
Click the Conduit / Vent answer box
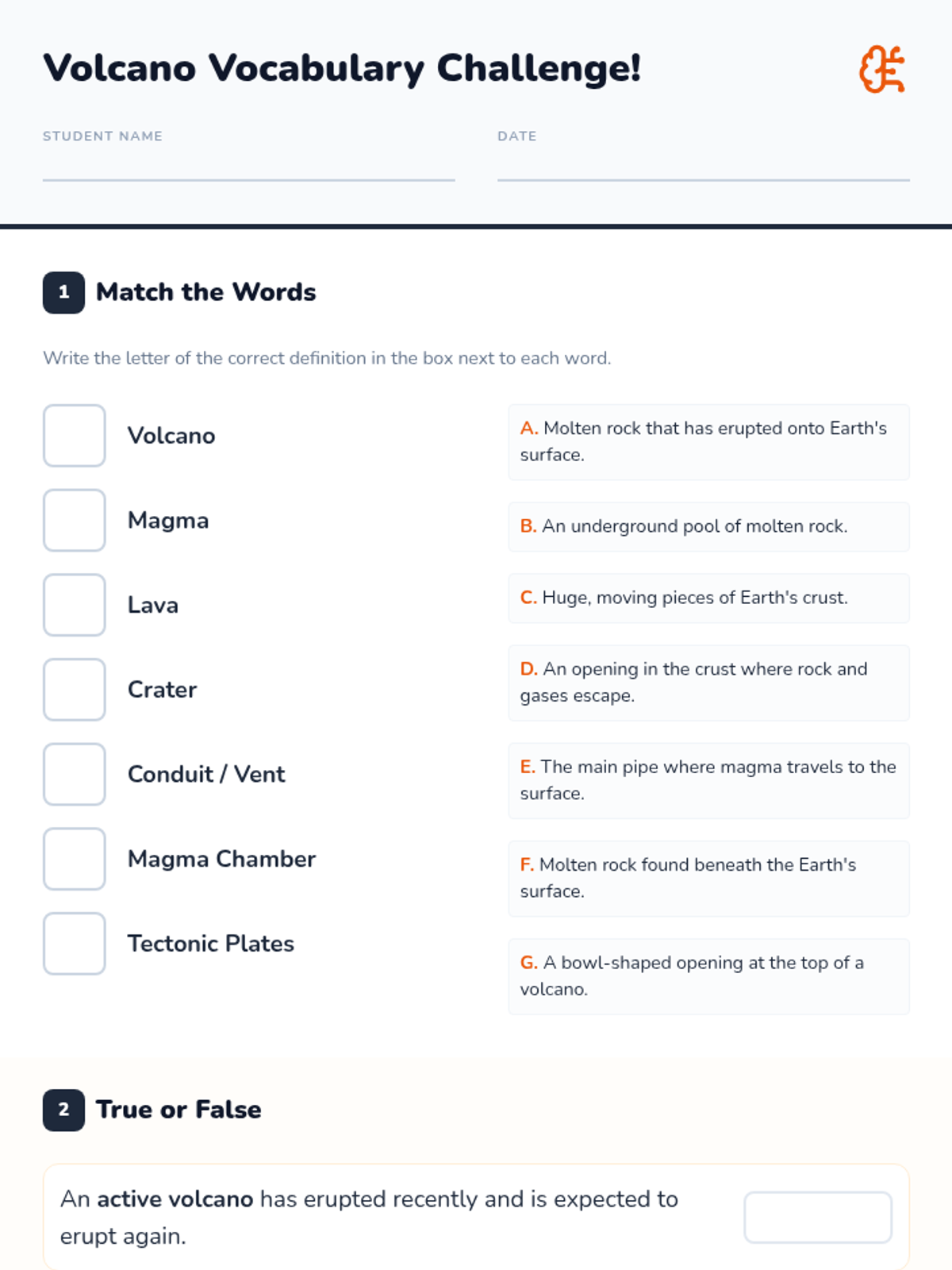tap(75, 774)
